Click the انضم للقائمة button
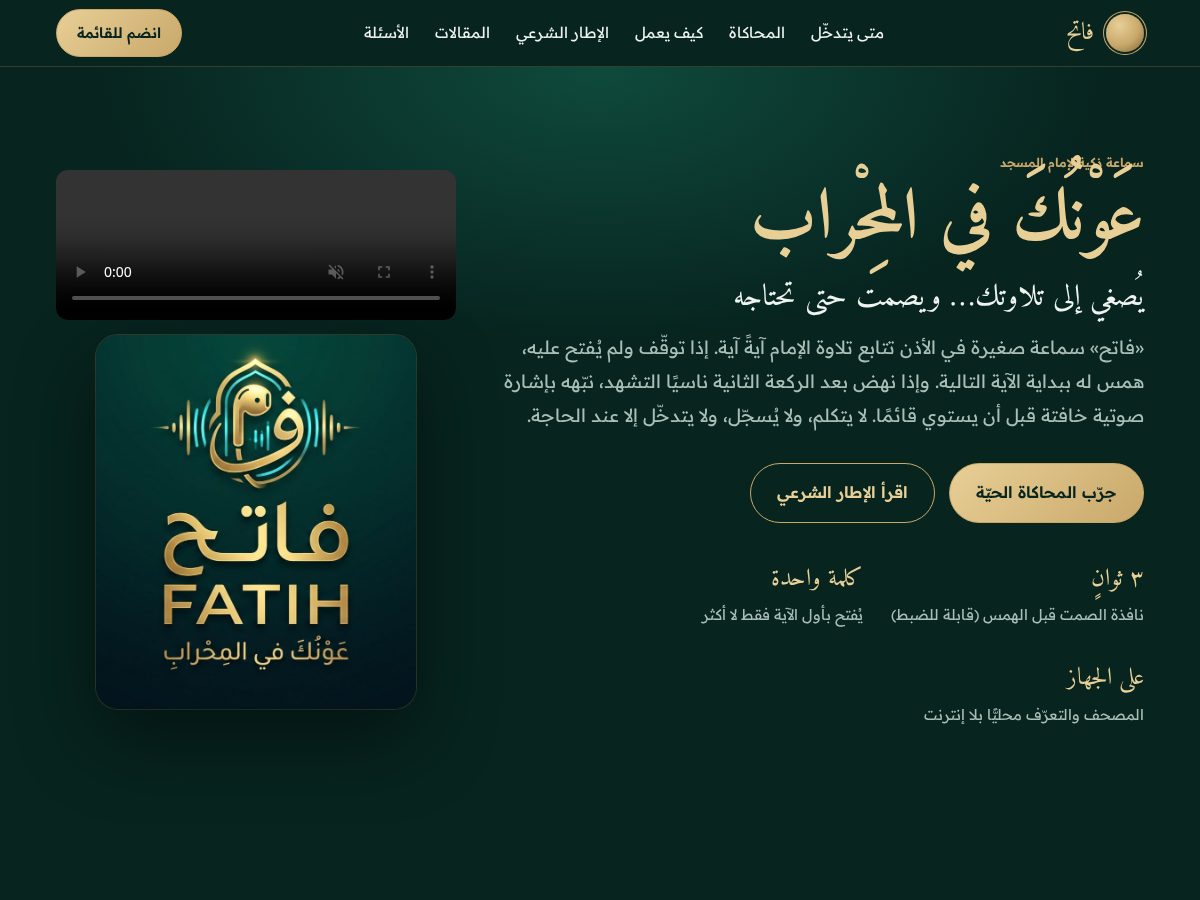 (119, 33)
